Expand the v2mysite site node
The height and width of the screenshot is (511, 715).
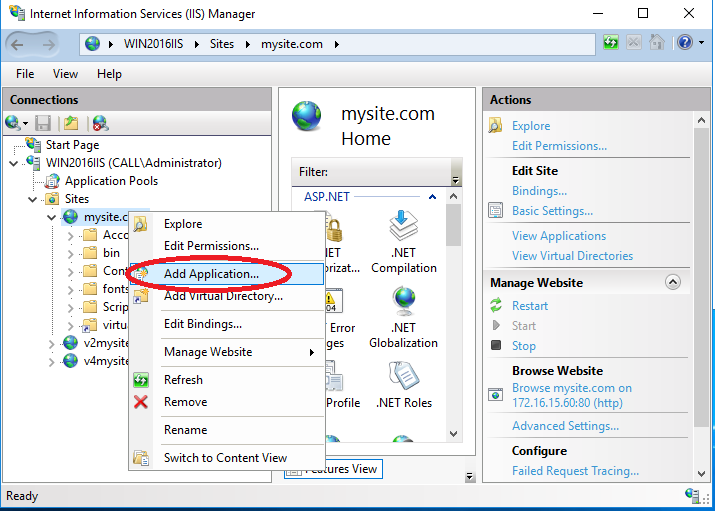coord(52,344)
